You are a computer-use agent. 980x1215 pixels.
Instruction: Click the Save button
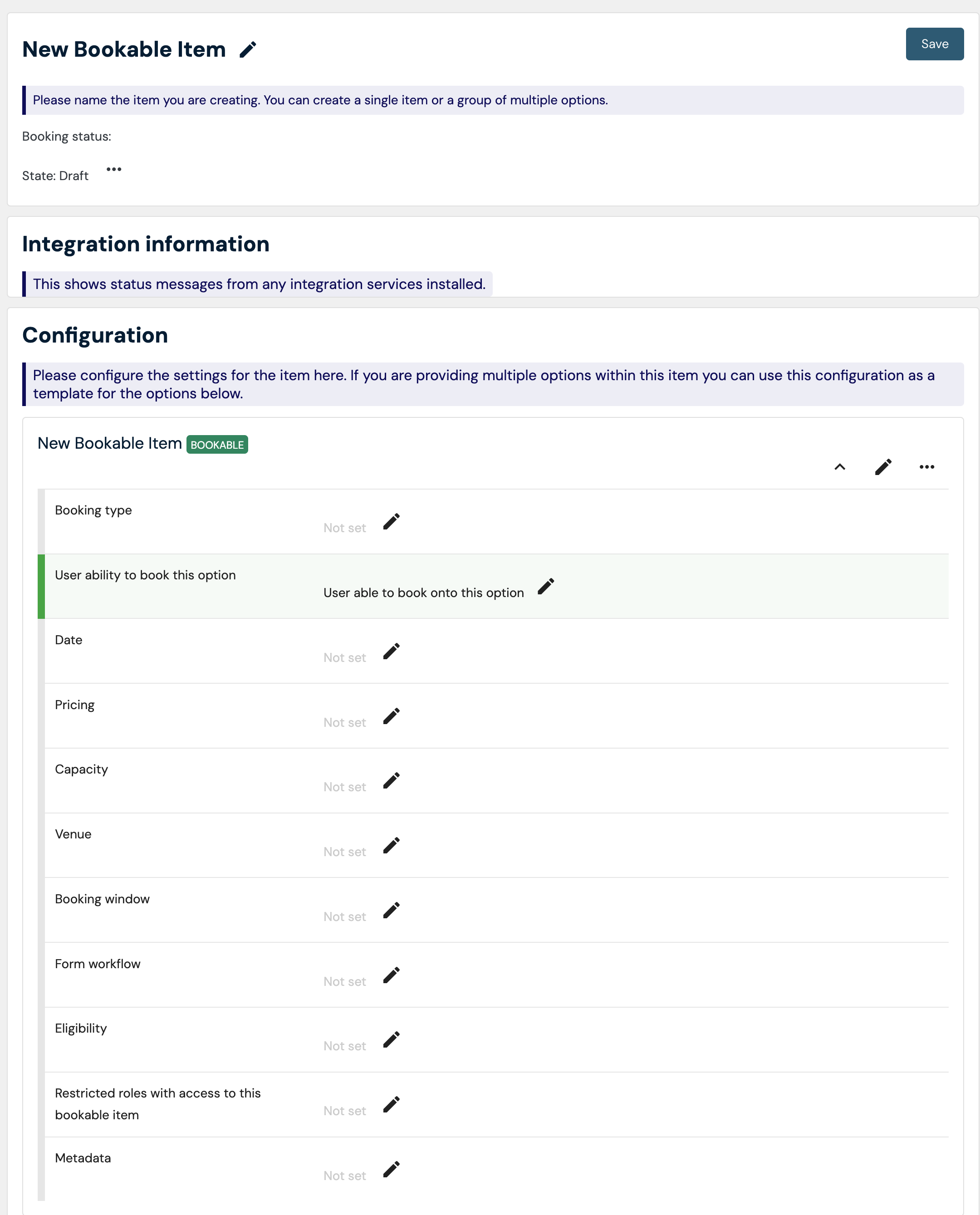[x=934, y=44]
